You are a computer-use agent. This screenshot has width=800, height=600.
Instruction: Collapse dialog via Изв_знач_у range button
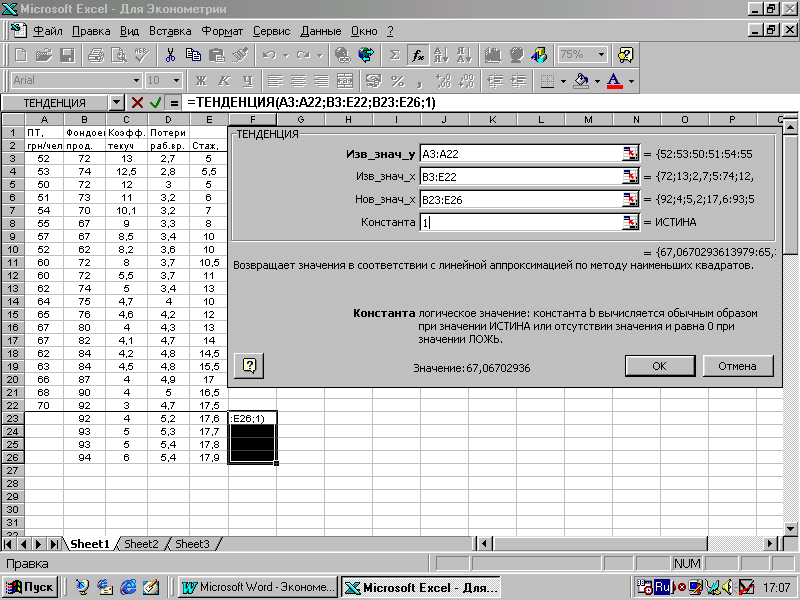[x=630, y=154]
